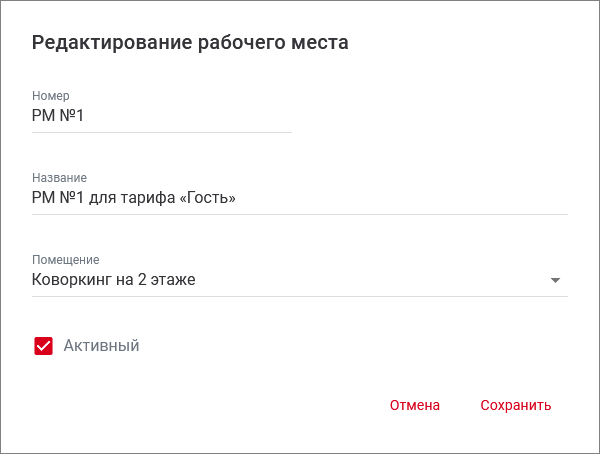Click the empty area right of Название text
This screenshot has height=454, width=600.
coord(400,198)
